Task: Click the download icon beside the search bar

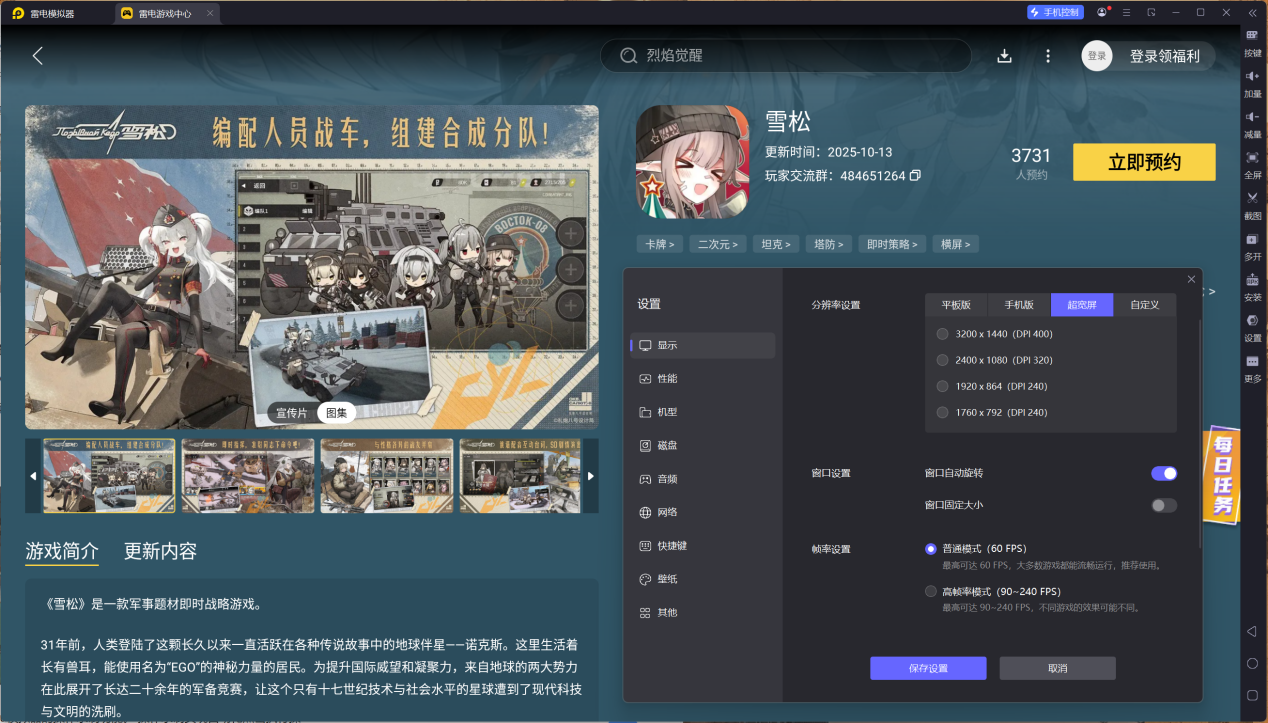Action: 1004,56
